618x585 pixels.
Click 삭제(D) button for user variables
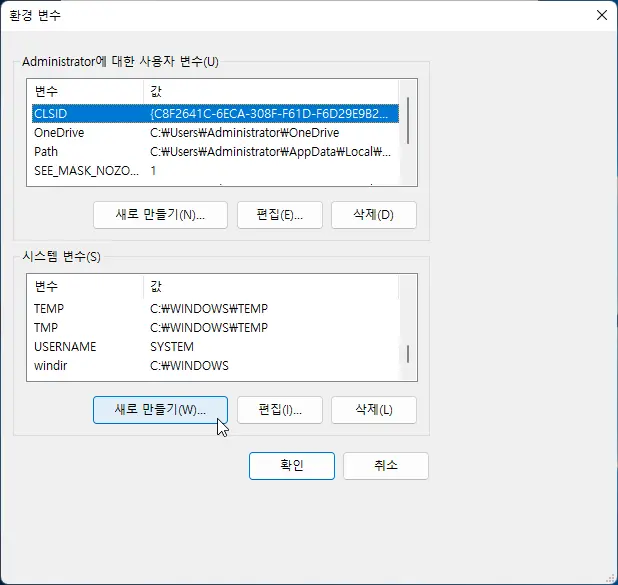374,215
